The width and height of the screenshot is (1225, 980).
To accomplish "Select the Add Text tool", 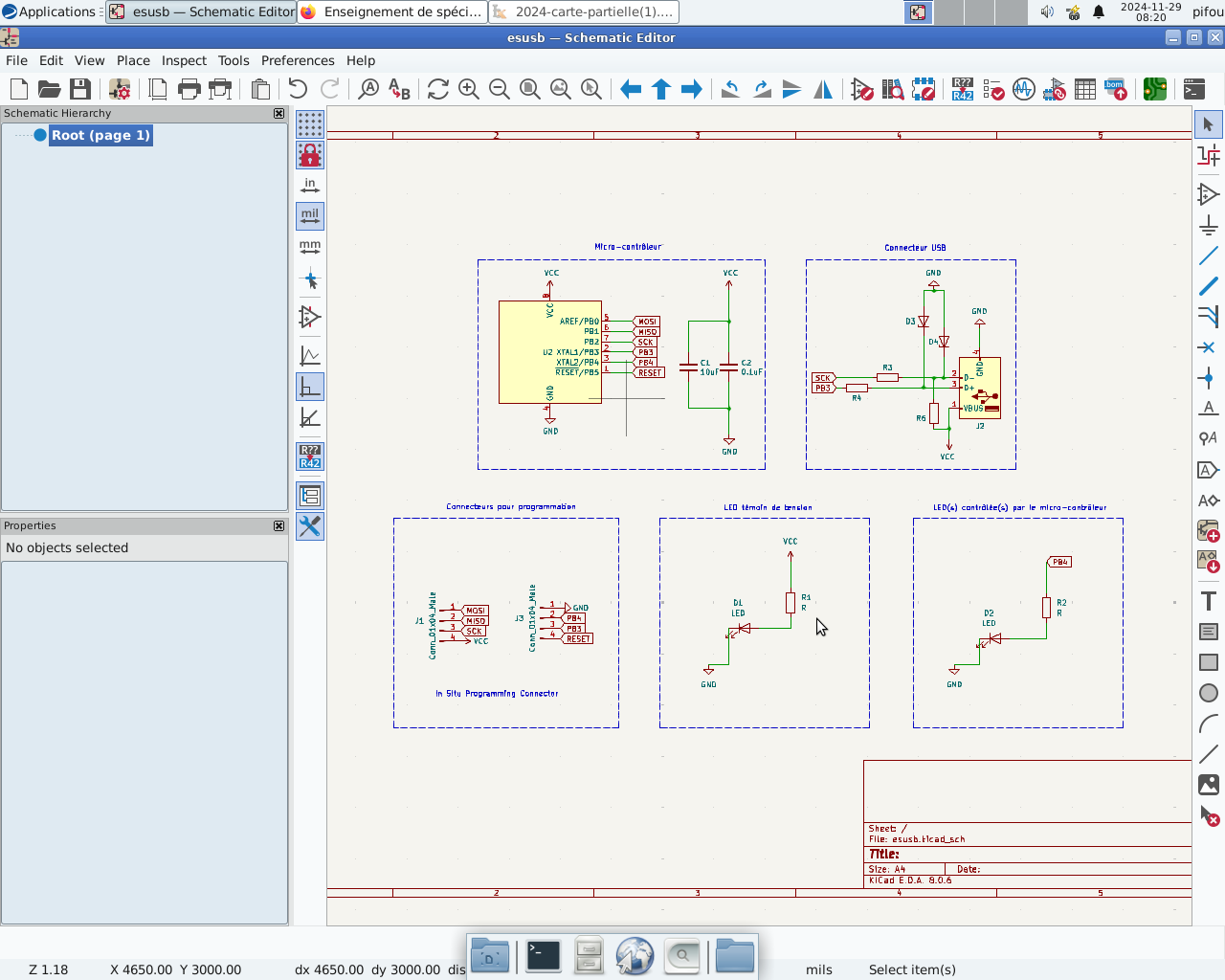I will click(x=1209, y=601).
